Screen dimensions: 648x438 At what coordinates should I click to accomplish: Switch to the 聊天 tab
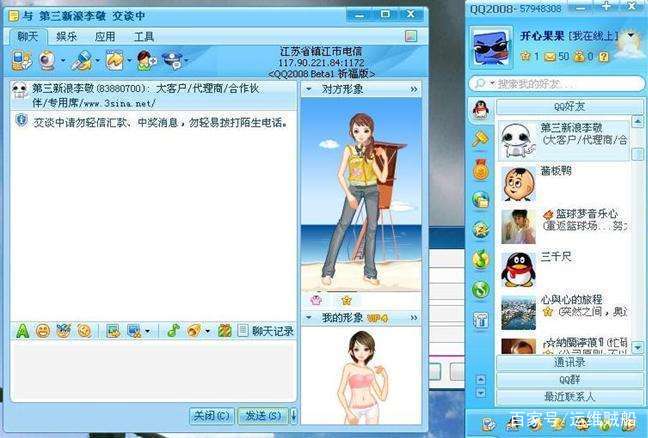point(28,36)
